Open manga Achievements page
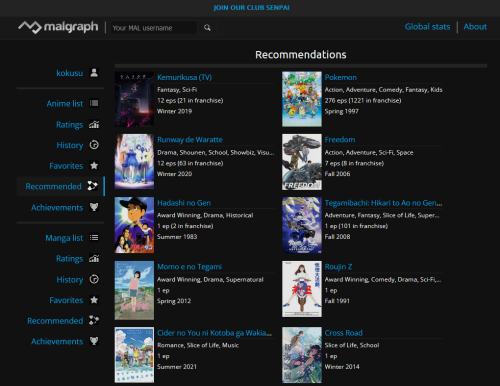 [x=57, y=342]
